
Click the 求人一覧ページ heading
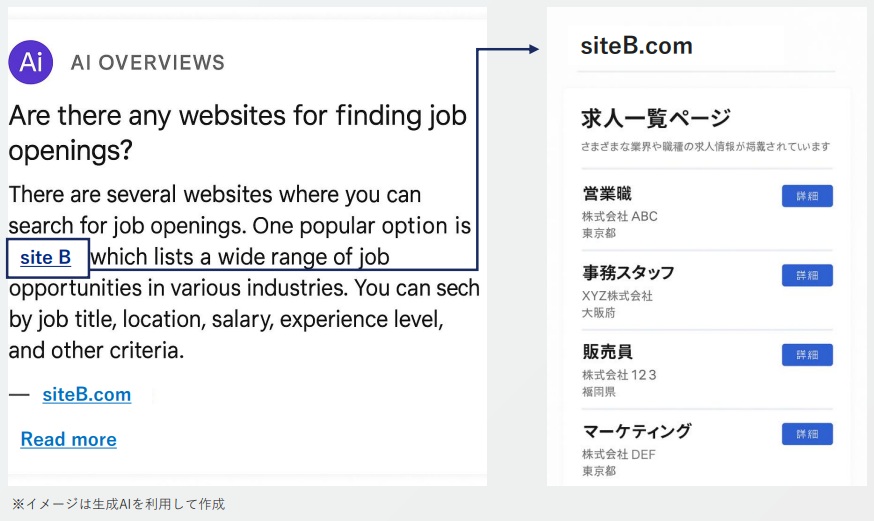pos(656,119)
